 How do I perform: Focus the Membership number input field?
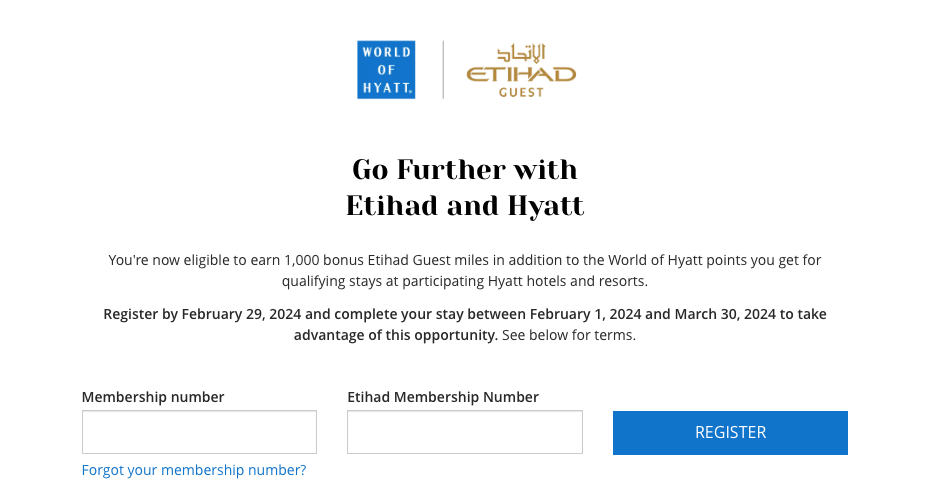pos(199,432)
